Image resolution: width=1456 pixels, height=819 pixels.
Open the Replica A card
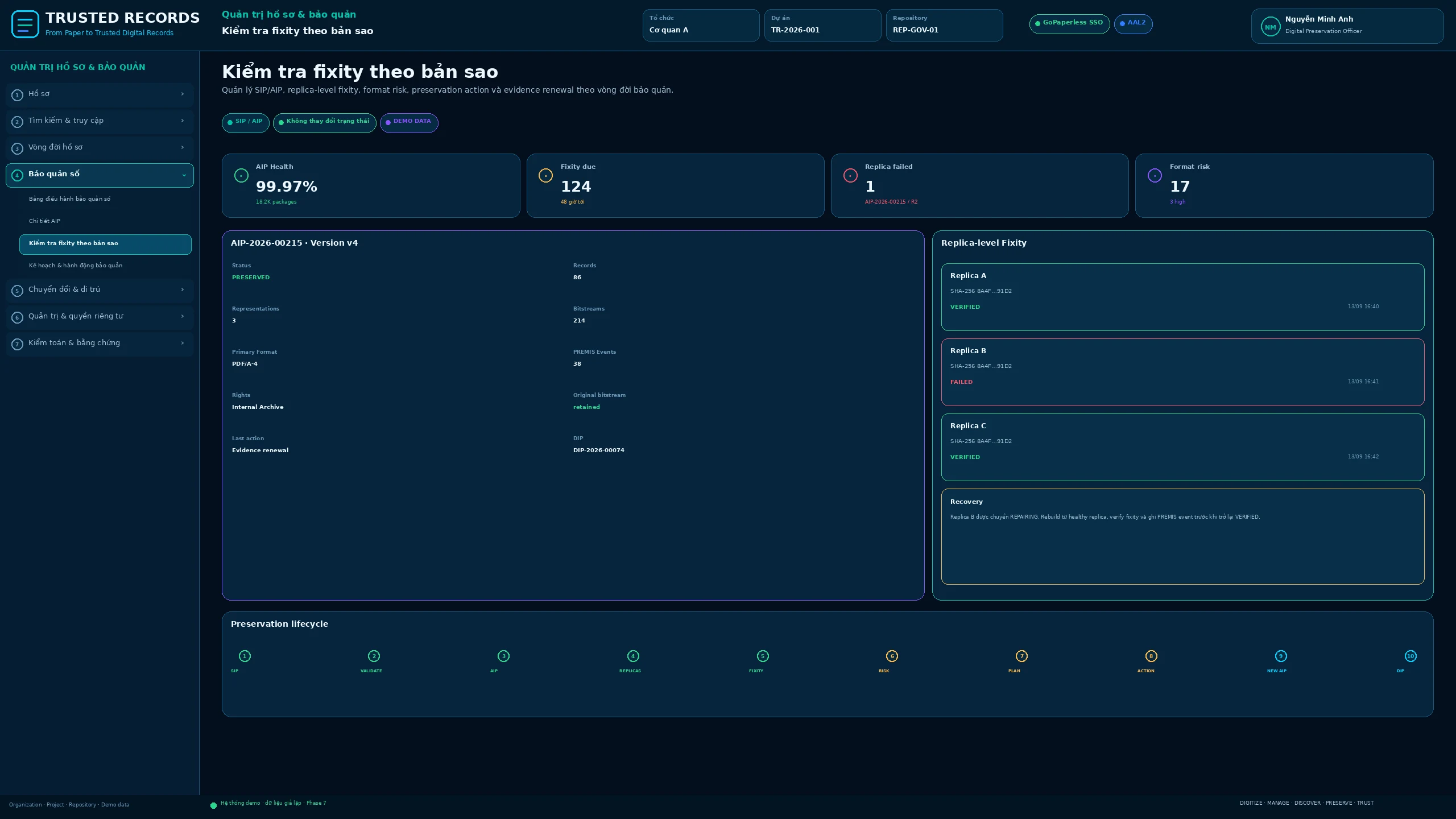point(1182,297)
